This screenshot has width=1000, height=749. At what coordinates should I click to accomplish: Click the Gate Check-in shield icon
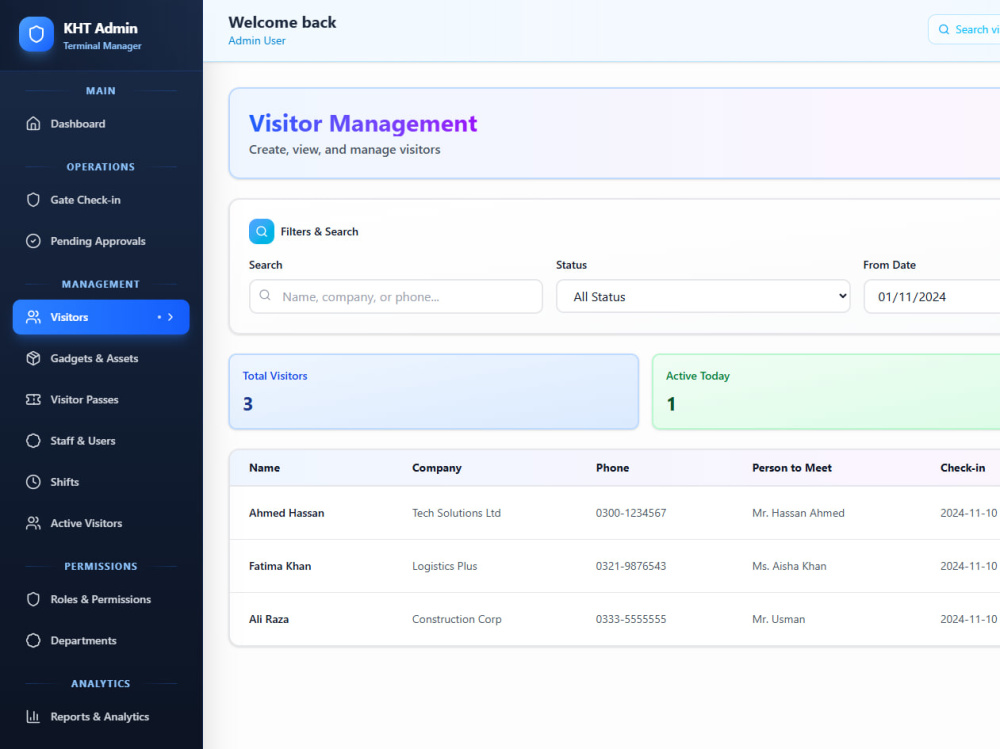point(33,200)
